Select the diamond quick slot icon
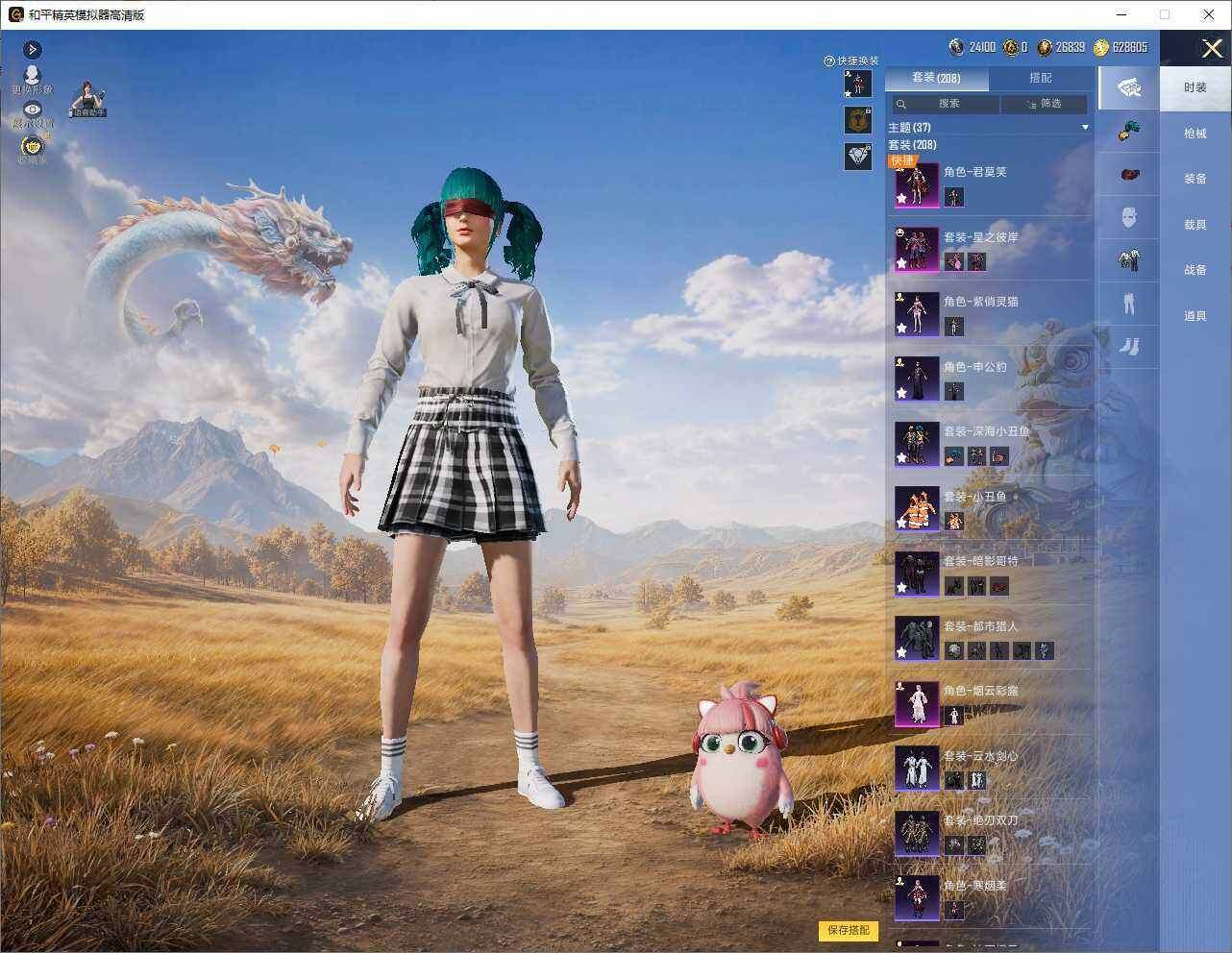The image size is (1232, 953). click(x=857, y=156)
